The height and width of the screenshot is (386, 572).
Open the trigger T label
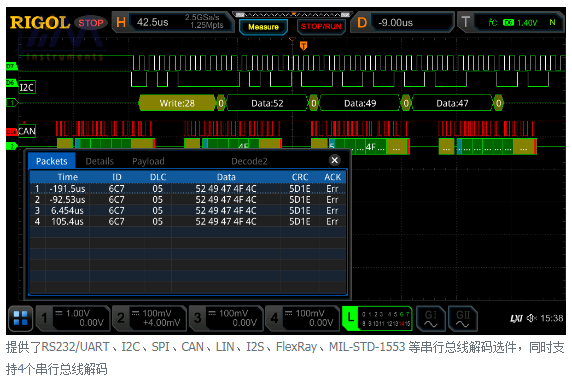(465, 22)
